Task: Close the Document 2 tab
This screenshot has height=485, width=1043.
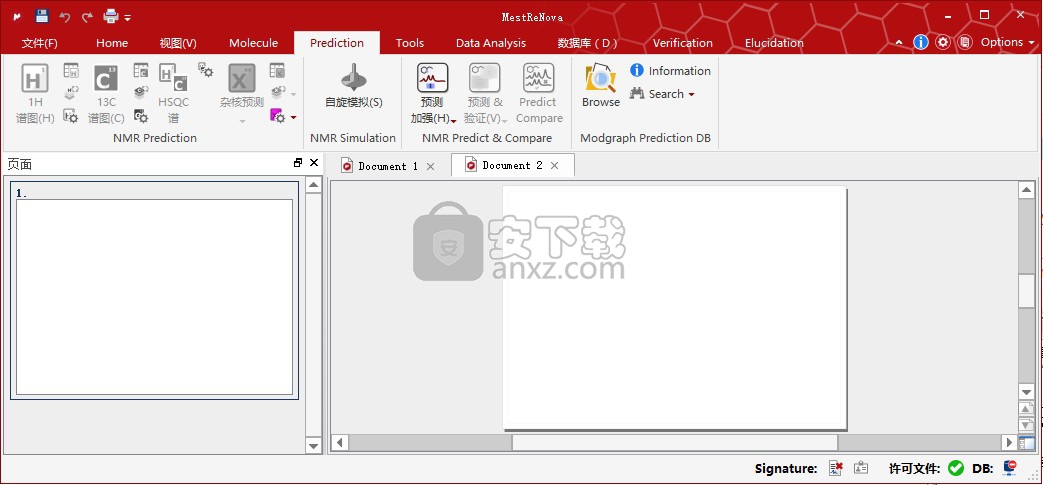Action: [x=555, y=166]
